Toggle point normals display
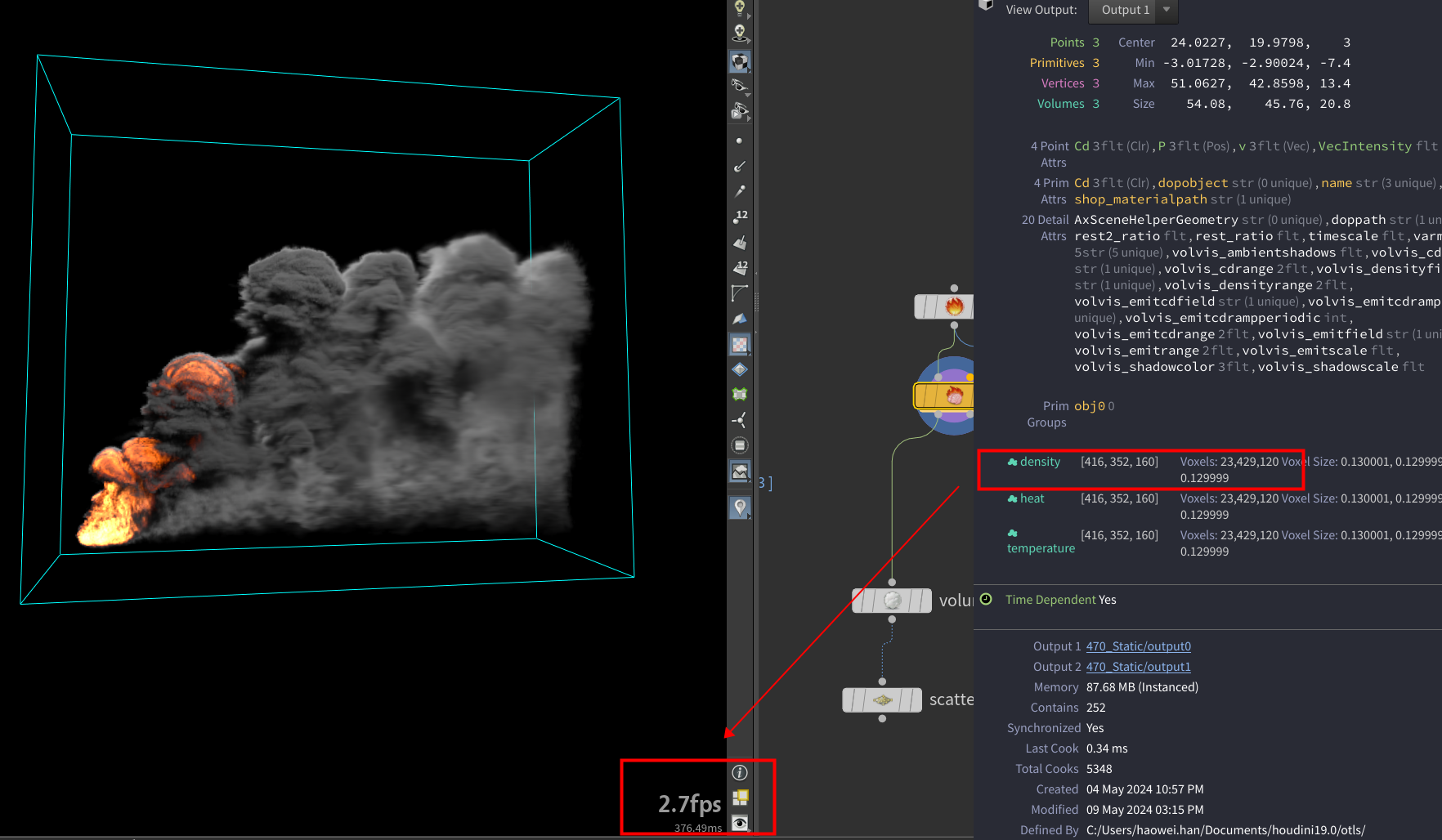 click(740, 166)
